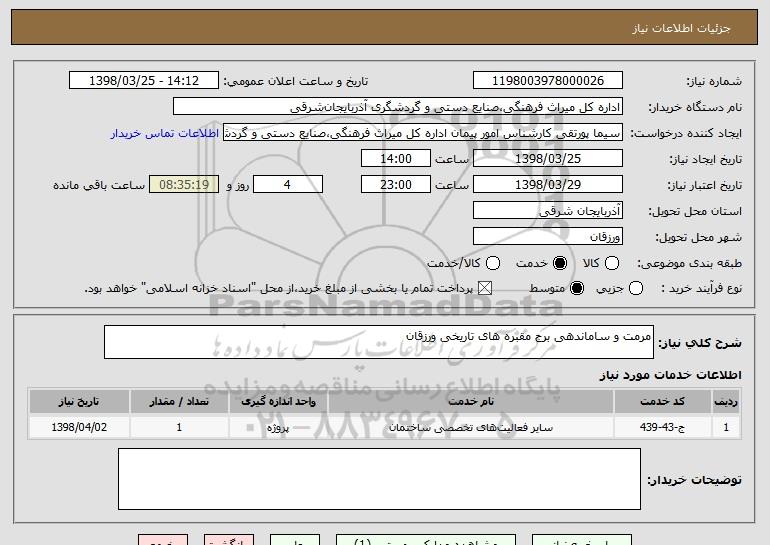Click the تاریخ نیاز column header
Image resolution: width=770 pixels, height=545 pixels.
[x=79, y=402]
